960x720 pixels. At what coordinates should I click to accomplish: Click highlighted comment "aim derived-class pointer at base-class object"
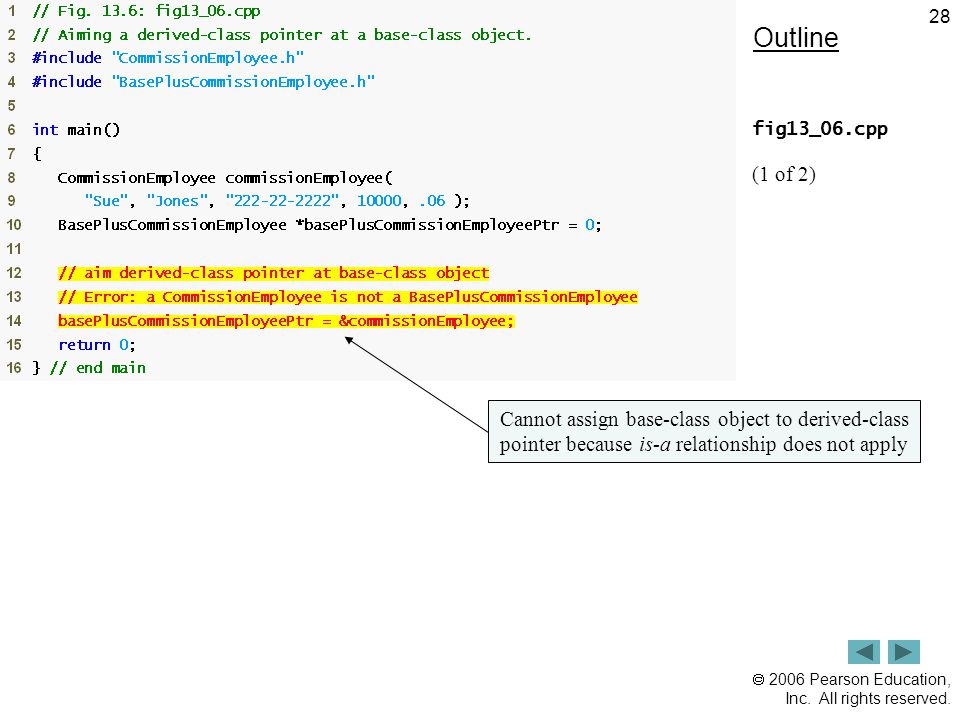pyautogui.click(x=274, y=273)
